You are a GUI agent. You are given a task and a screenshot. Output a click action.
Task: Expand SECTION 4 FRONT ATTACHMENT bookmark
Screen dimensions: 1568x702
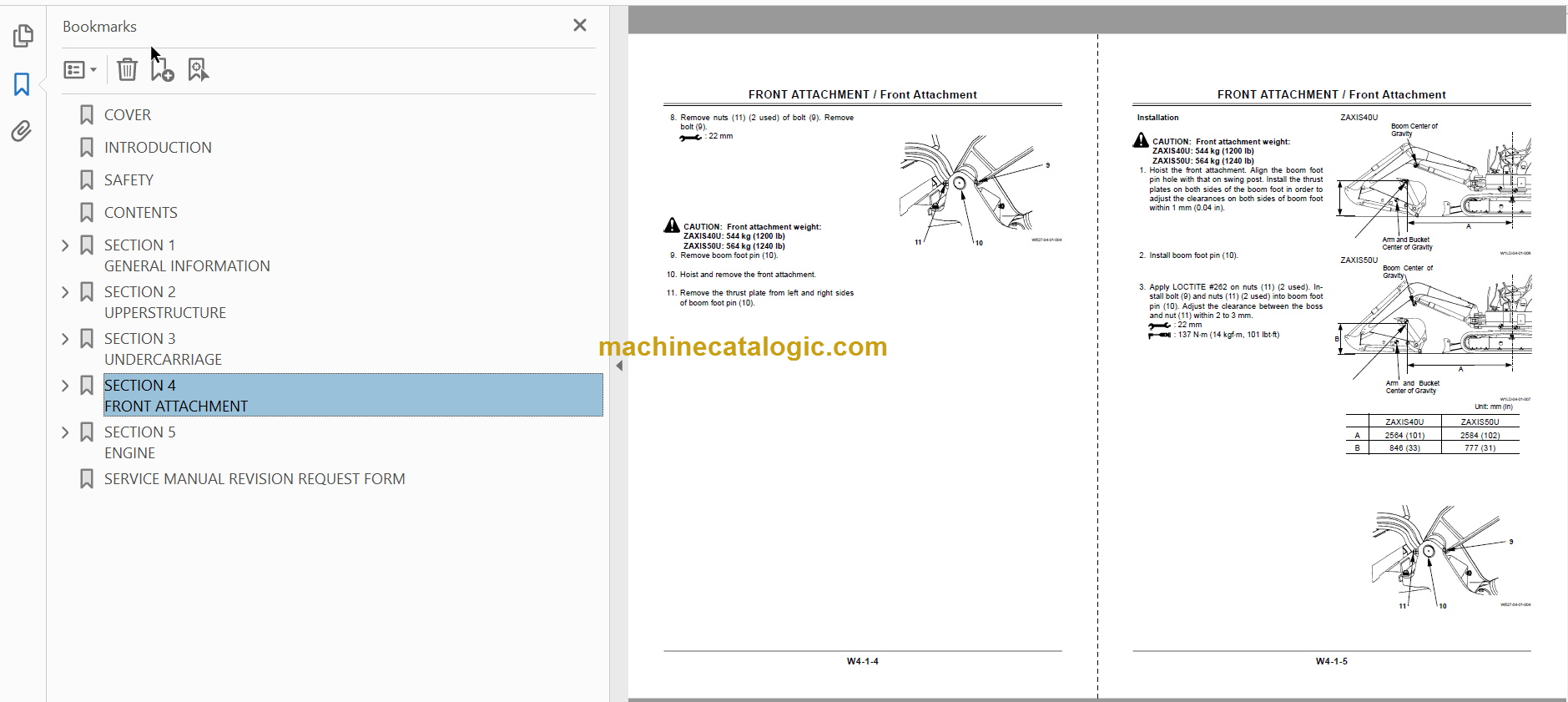click(65, 386)
